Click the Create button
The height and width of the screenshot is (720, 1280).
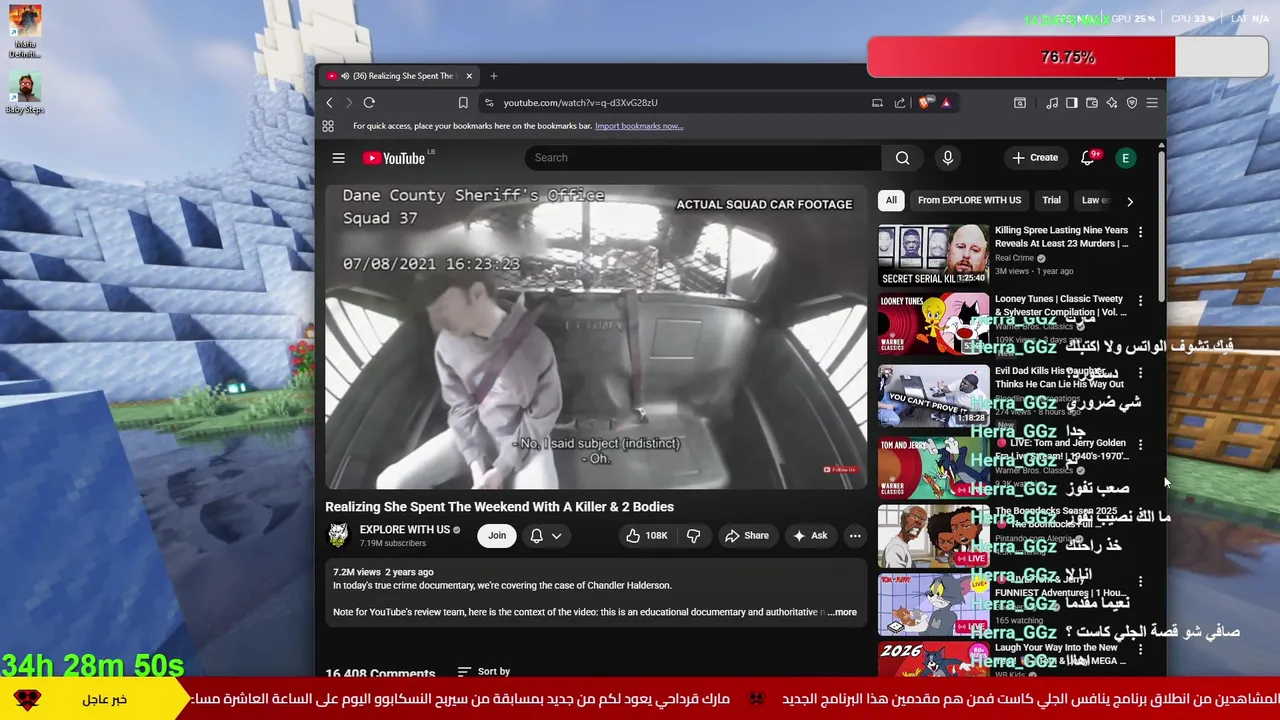pyautogui.click(x=1035, y=158)
